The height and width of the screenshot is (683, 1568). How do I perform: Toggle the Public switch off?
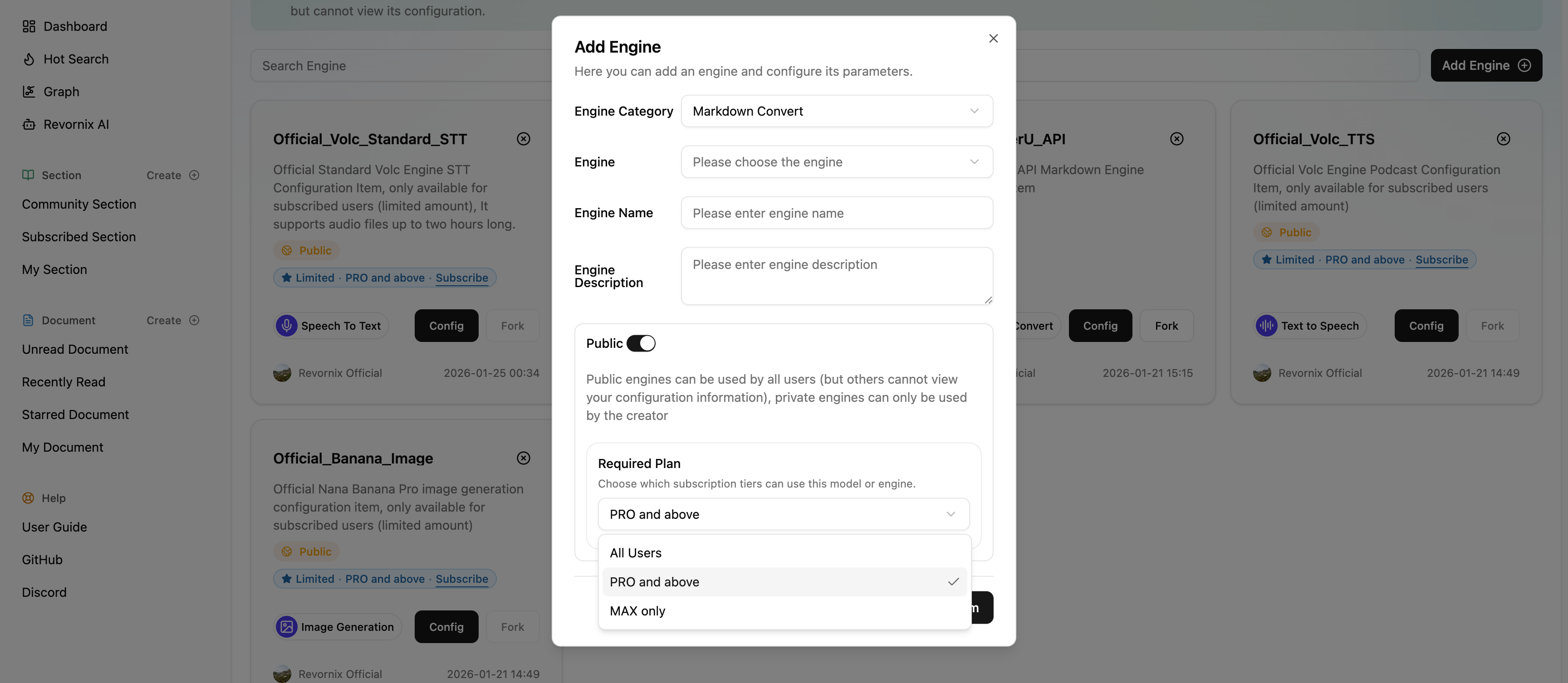(640, 344)
